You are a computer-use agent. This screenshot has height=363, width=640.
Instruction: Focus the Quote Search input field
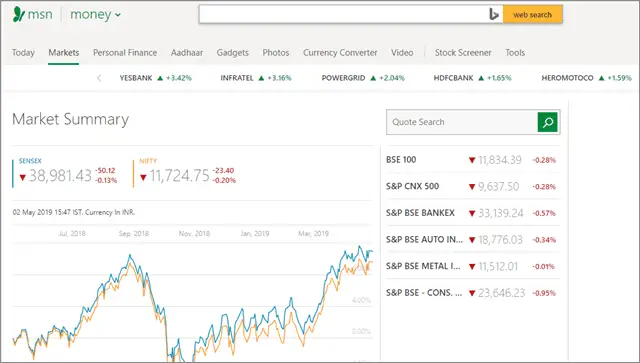pos(462,122)
